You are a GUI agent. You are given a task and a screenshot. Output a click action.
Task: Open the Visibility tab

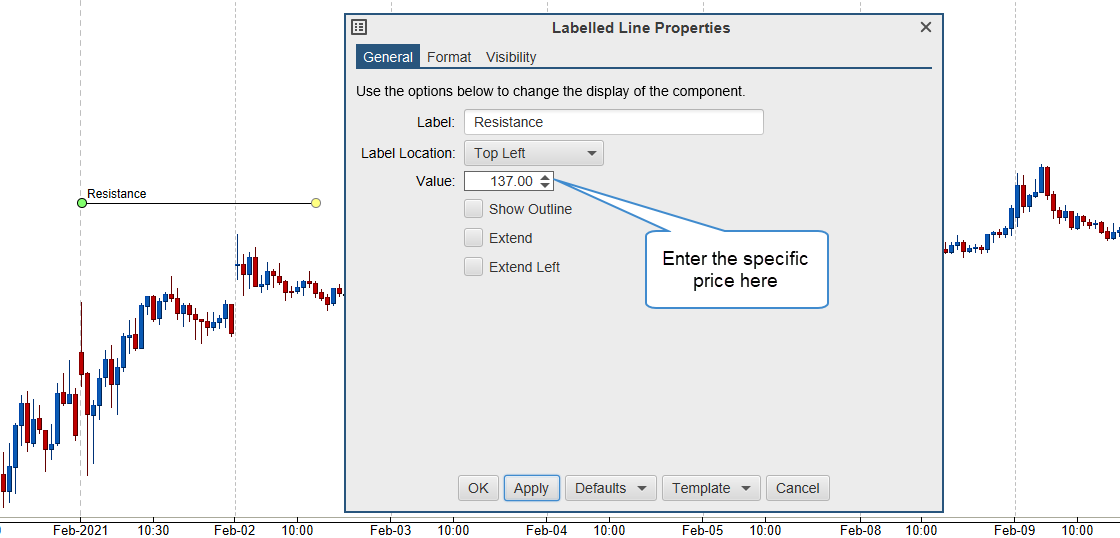click(511, 57)
